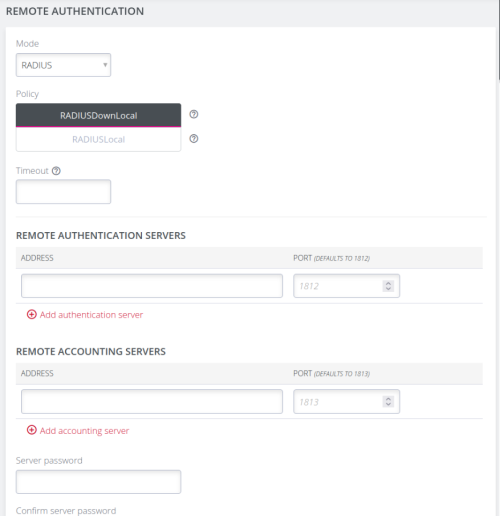This screenshot has height=516, width=500.
Task: Open help icon next to RADIUSLocal policy
Action: click(x=194, y=139)
